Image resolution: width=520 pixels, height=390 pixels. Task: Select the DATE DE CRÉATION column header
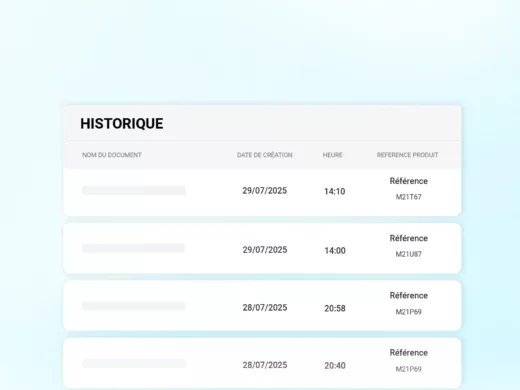(265, 155)
